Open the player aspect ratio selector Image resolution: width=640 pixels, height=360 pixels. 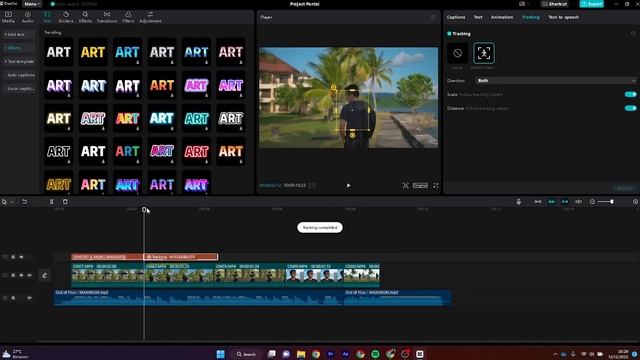click(420, 185)
